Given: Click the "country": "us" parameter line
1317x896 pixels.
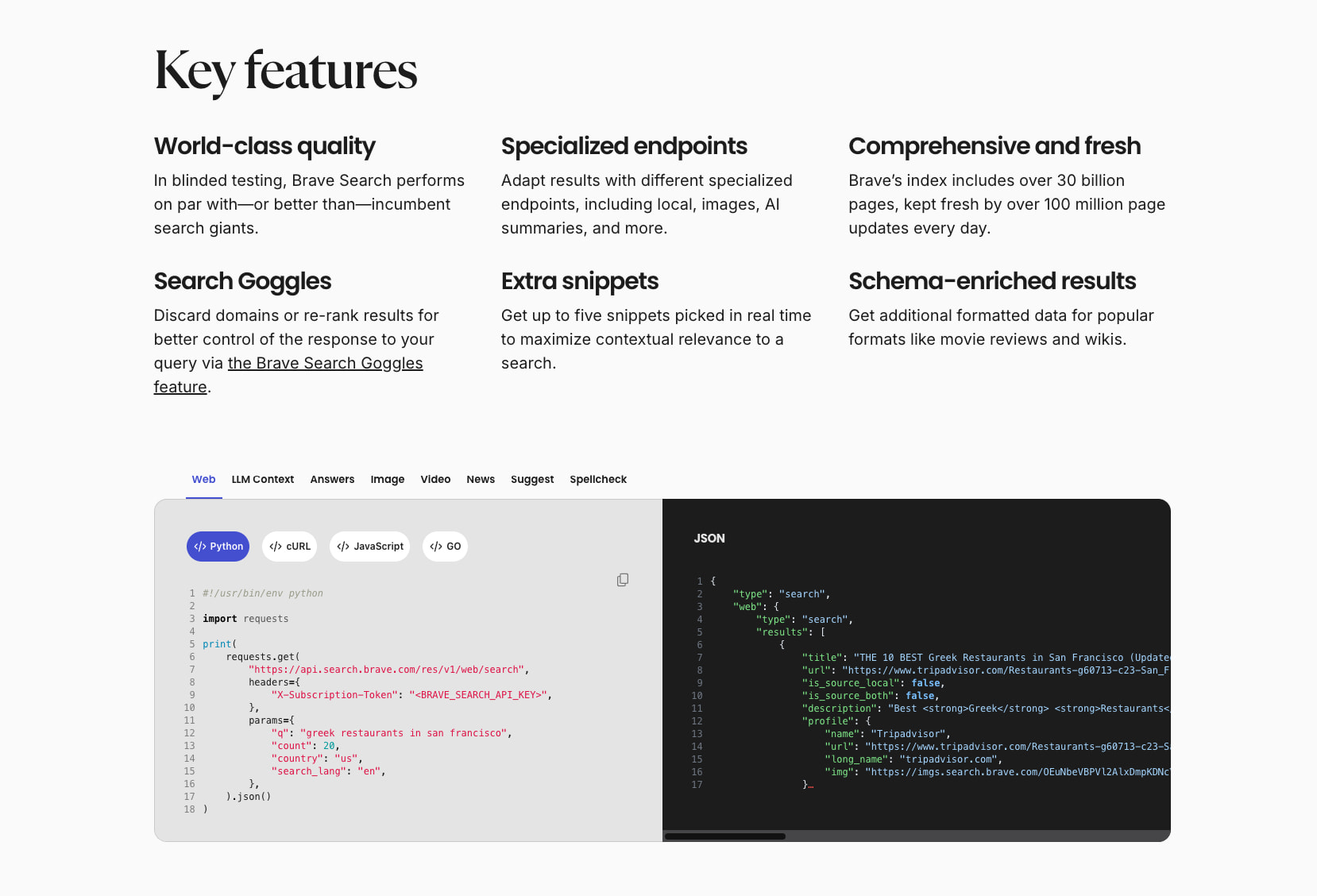Looking at the screenshot, I should pos(317,759).
